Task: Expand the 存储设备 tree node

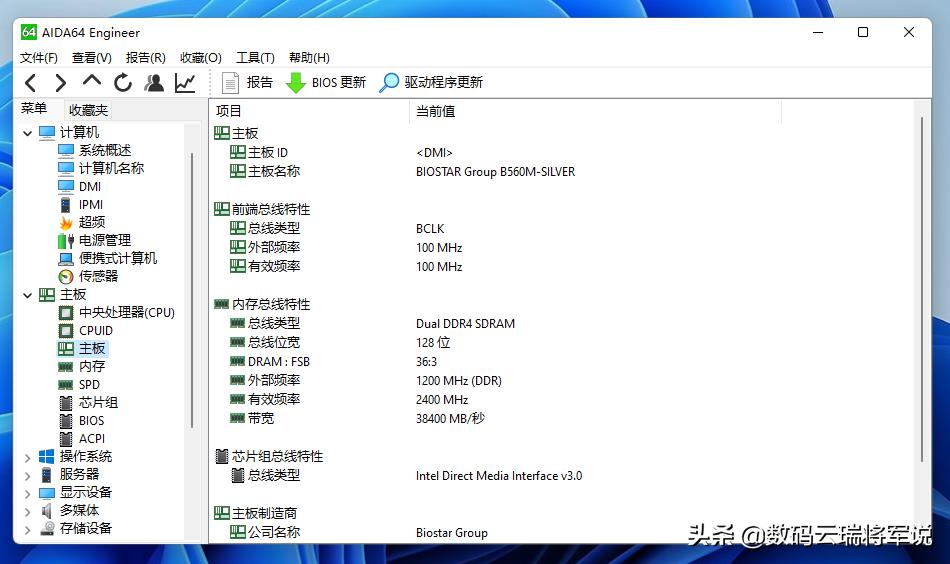Action: pyautogui.click(x=27, y=529)
